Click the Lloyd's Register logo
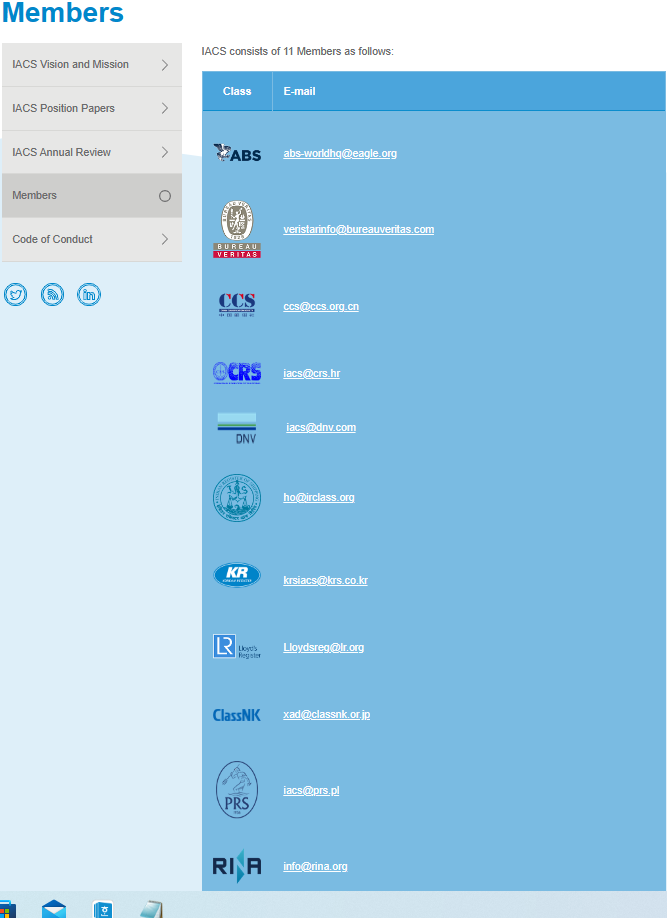Screen dimensions: 667x918 [237, 646]
